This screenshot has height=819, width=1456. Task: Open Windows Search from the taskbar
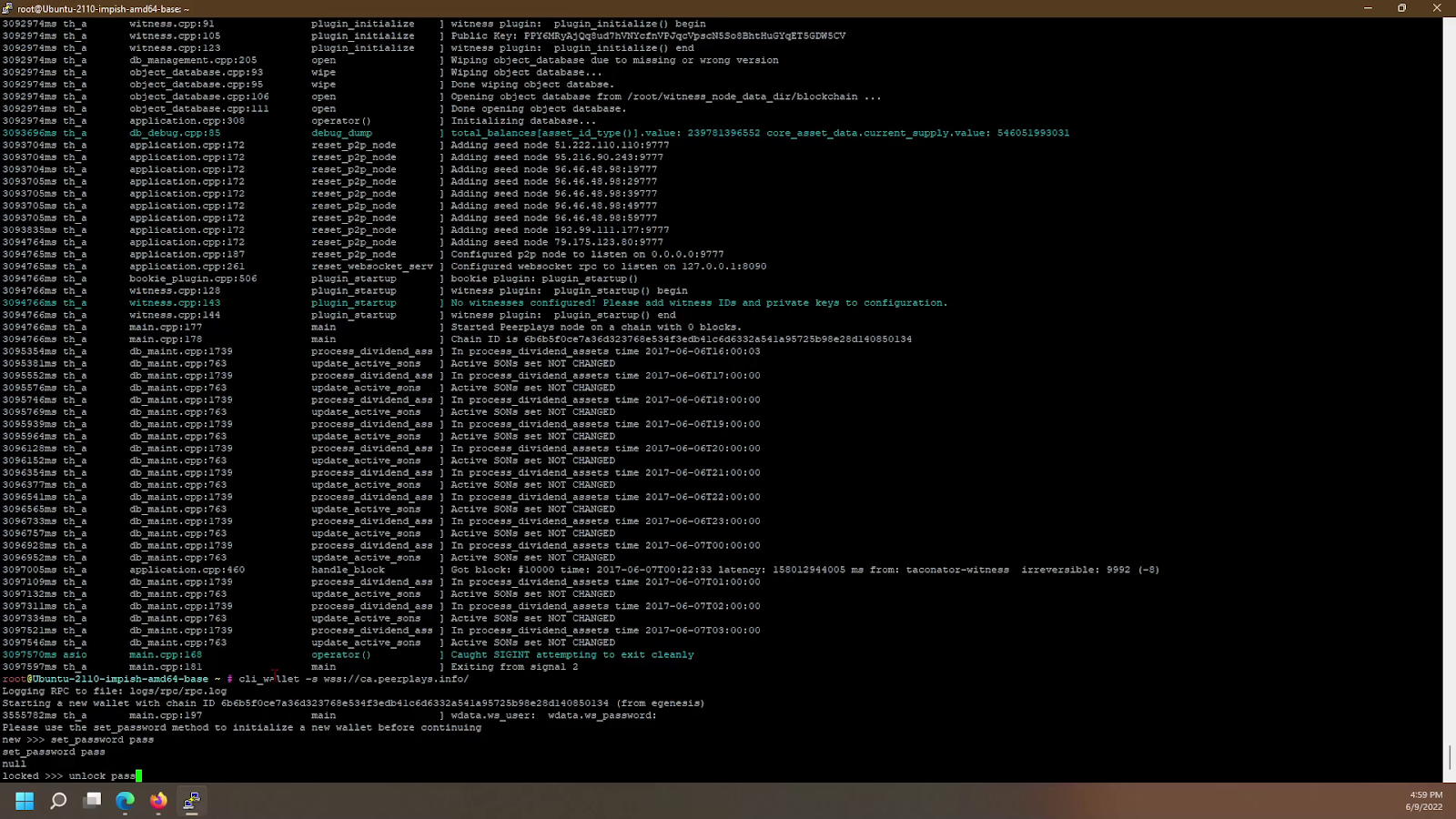[x=58, y=801]
